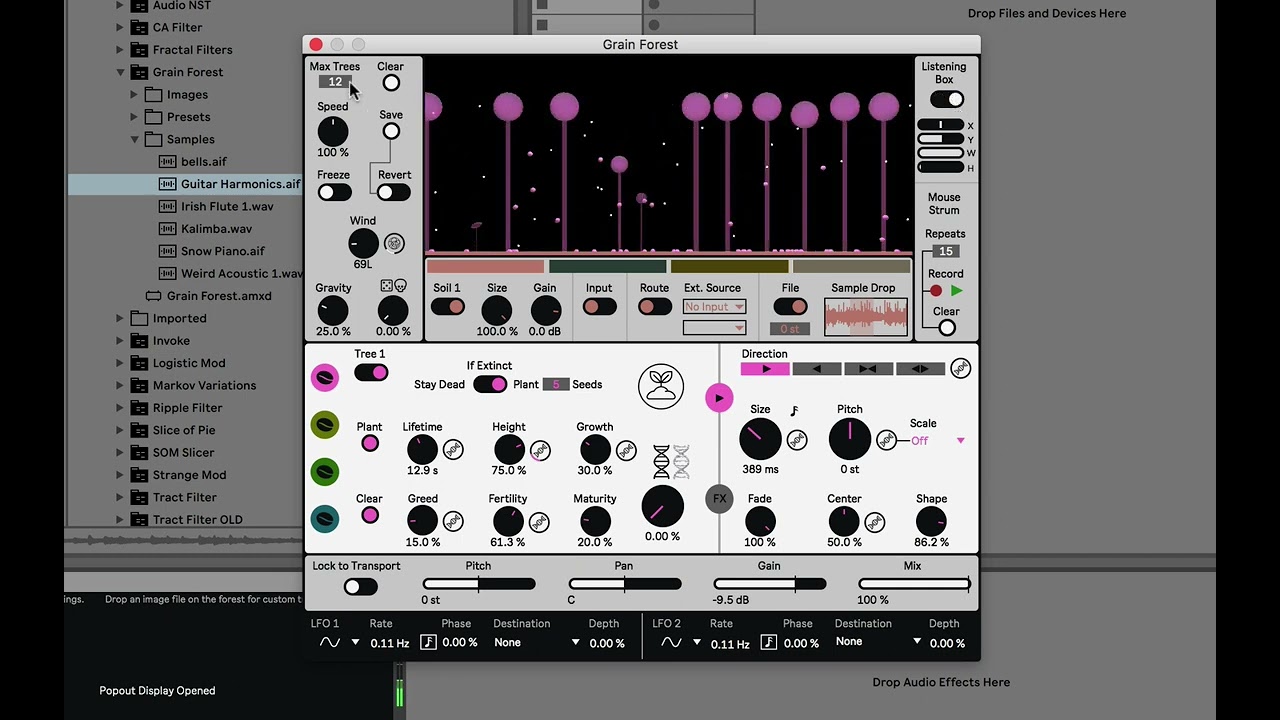Click the LFO 1 phase mode icon

[428, 642]
